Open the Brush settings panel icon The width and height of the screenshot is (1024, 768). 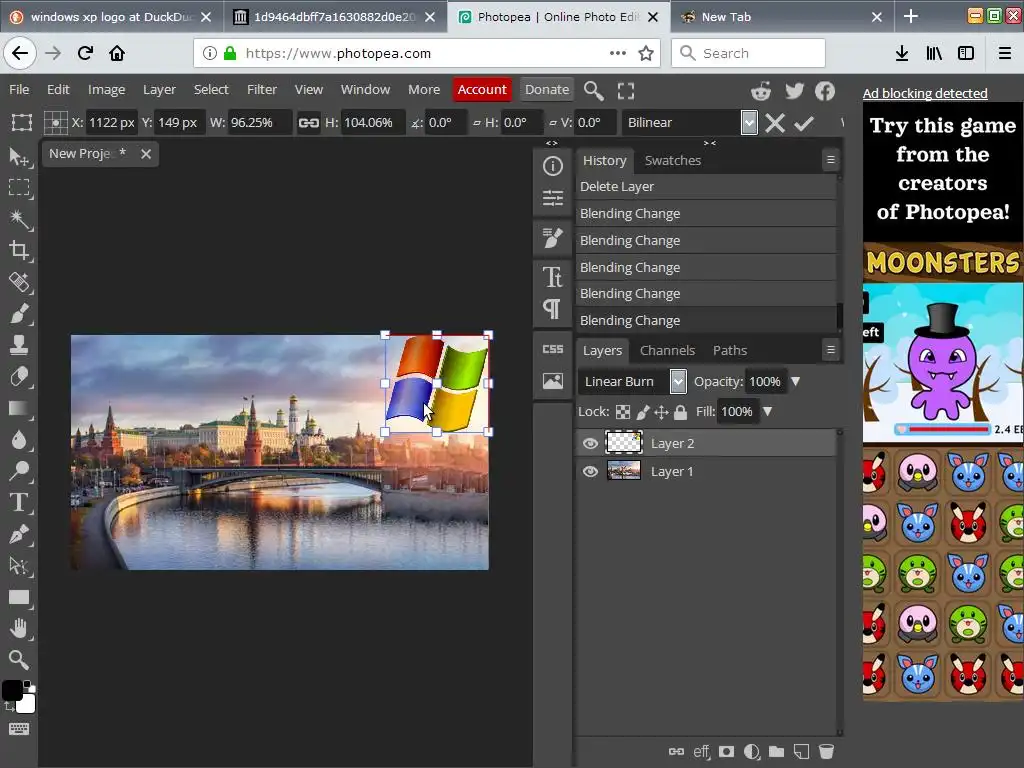click(x=552, y=238)
